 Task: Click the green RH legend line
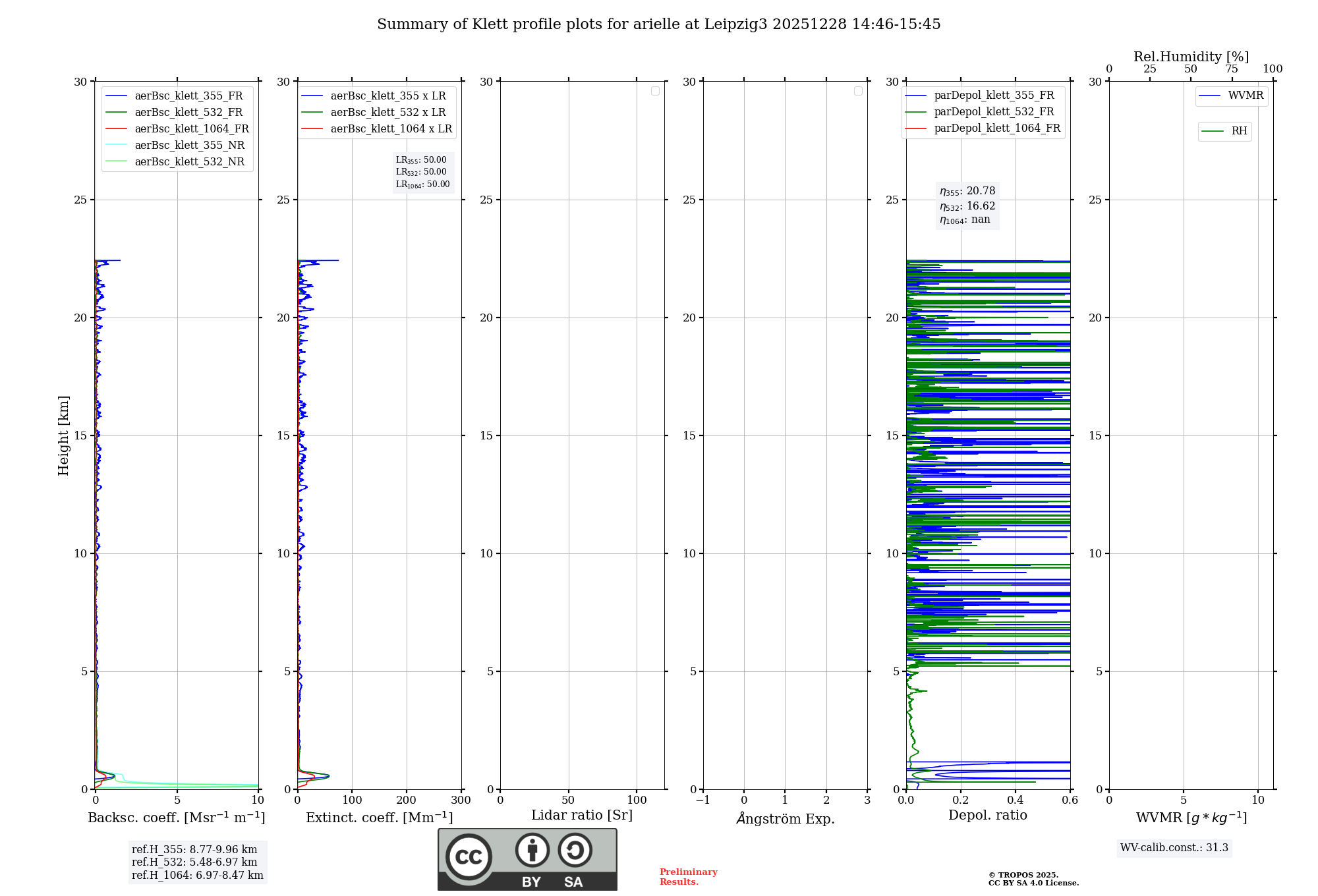pos(1212,131)
